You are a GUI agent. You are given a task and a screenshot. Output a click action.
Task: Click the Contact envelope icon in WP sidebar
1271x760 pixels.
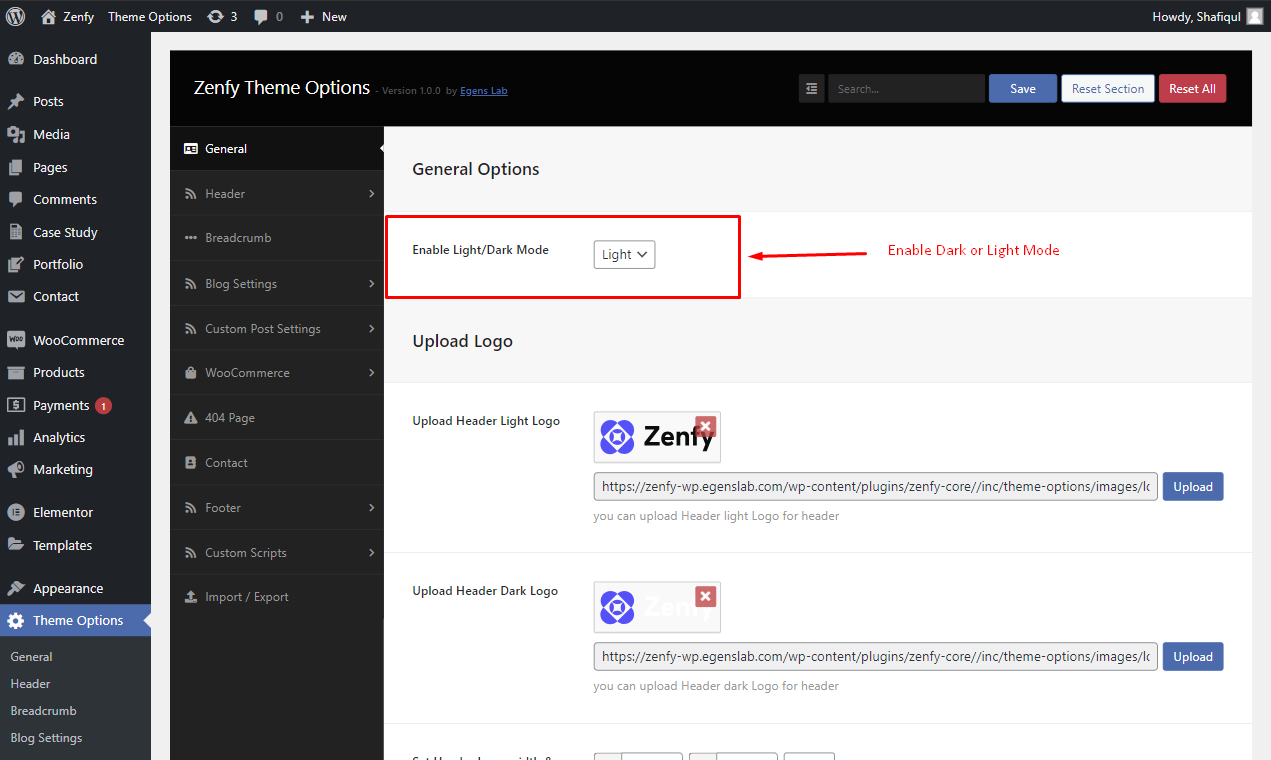pyautogui.click(x=15, y=296)
